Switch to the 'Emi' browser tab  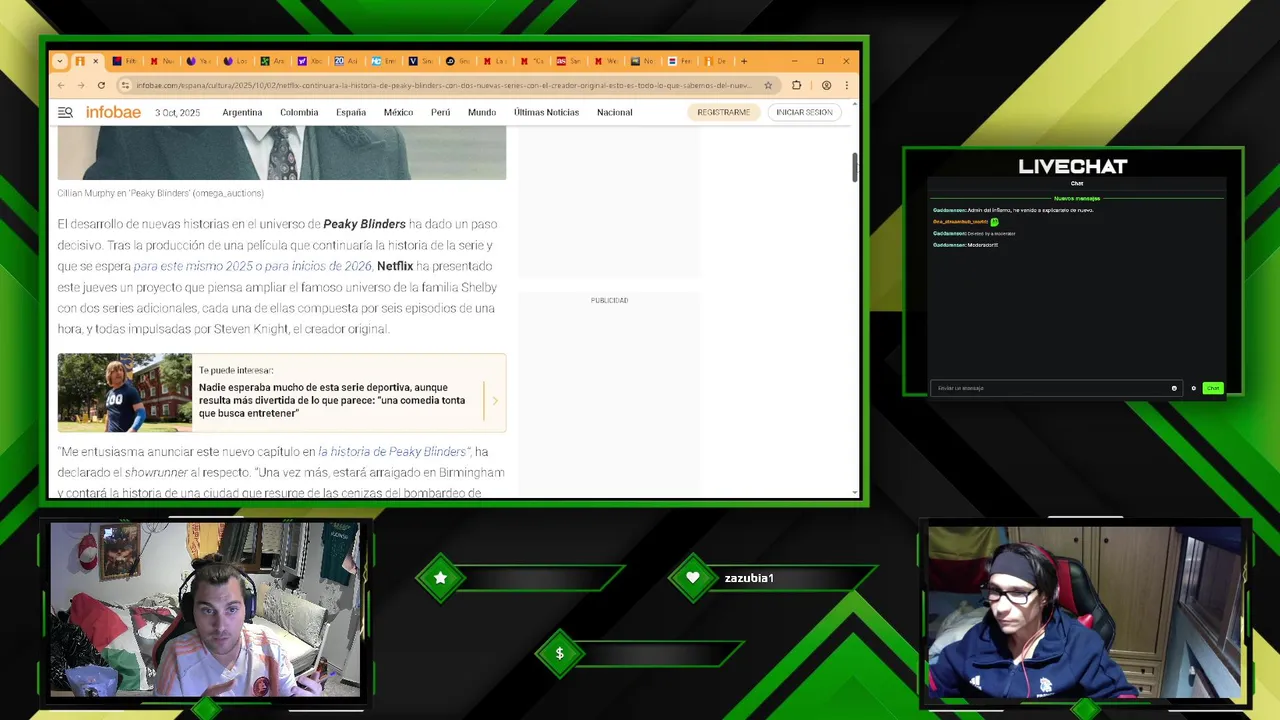384,61
